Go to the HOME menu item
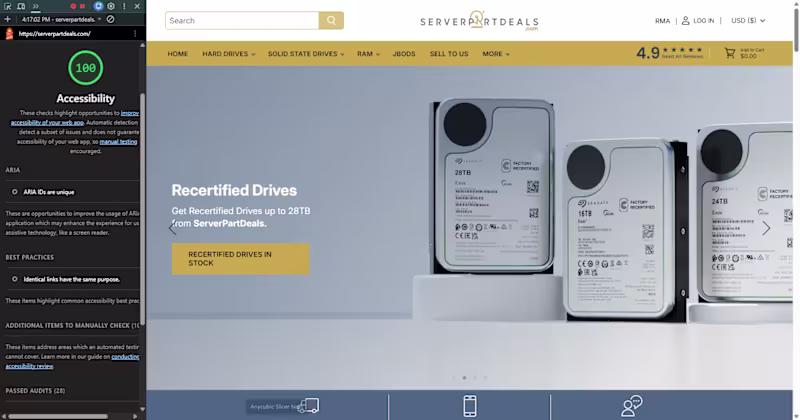The width and height of the screenshot is (800, 420). [x=178, y=54]
